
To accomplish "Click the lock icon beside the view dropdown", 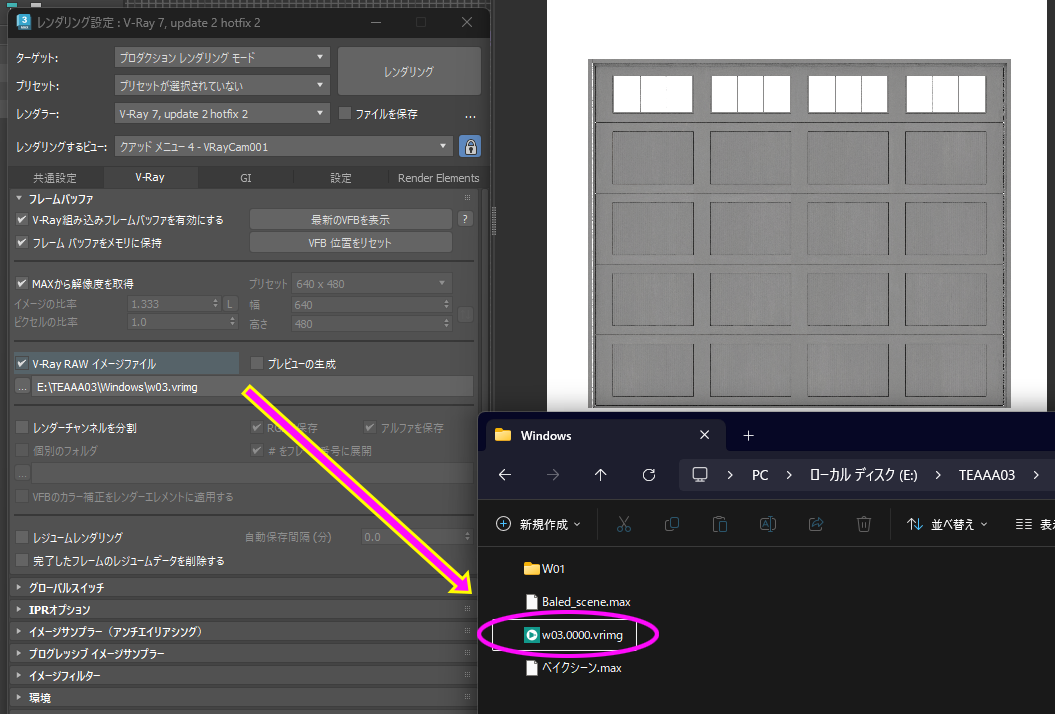I will tap(469, 146).
